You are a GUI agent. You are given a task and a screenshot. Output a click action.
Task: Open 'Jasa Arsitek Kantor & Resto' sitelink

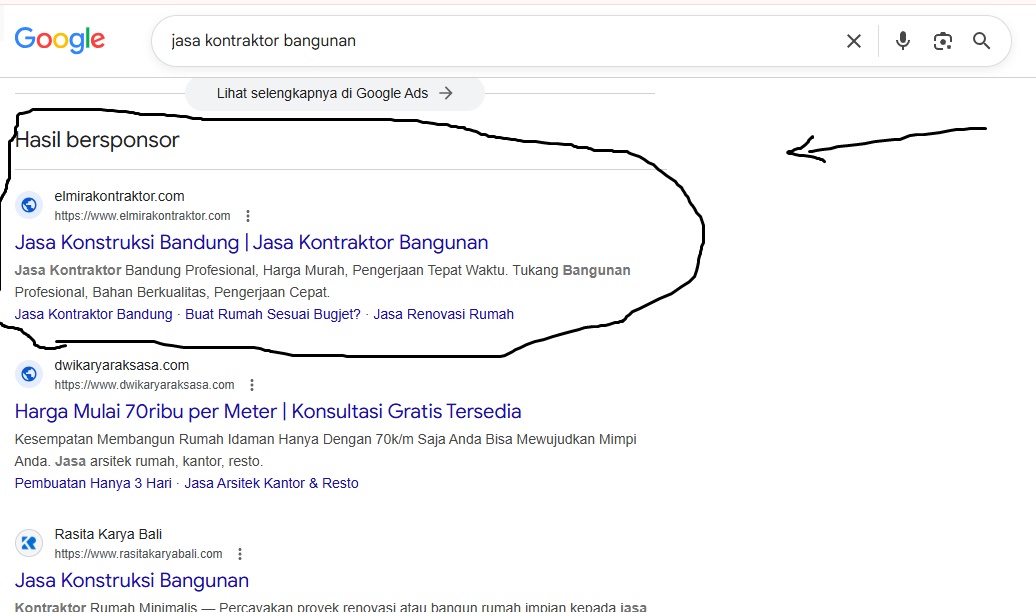pyautogui.click(x=272, y=484)
